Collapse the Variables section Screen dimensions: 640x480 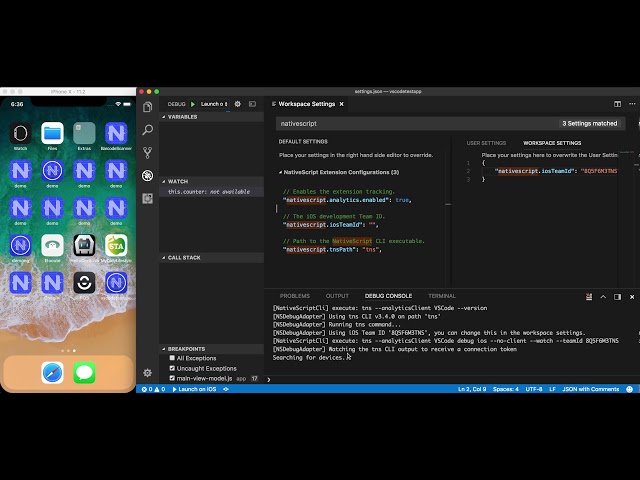point(211,117)
